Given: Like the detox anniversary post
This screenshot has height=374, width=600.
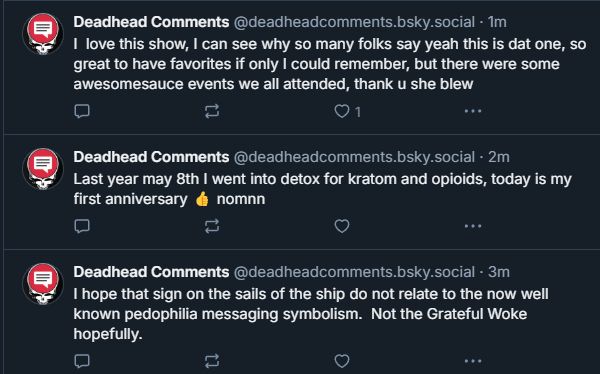Looking at the screenshot, I should point(342,226).
